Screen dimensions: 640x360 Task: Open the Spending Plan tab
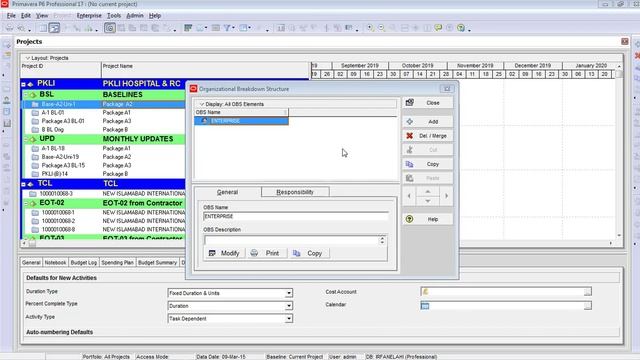click(118, 262)
